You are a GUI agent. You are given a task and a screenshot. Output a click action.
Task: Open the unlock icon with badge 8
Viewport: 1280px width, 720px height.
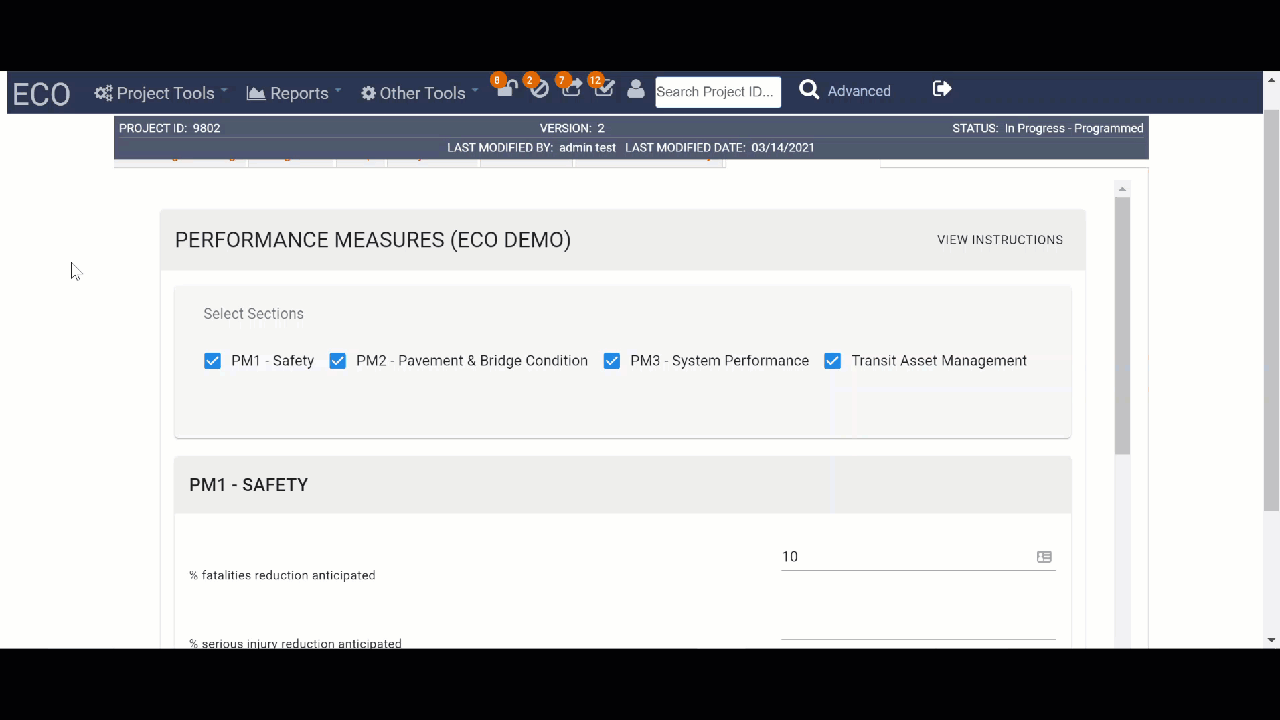tap(504, 87)
